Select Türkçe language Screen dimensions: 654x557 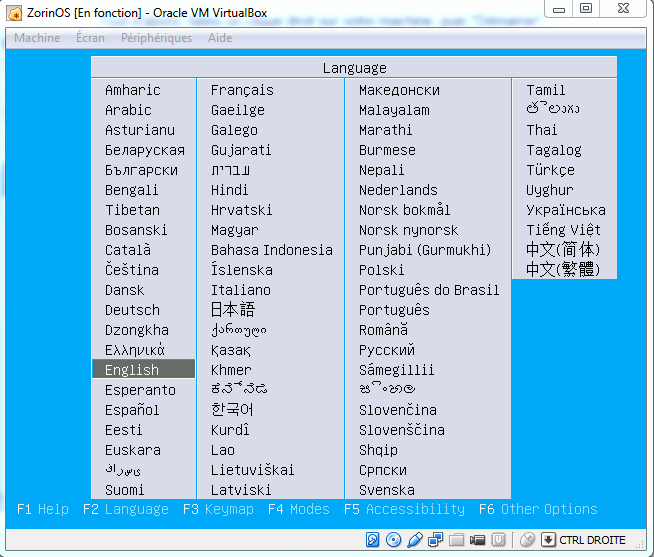pyautogui.click(x=550, y=170)
